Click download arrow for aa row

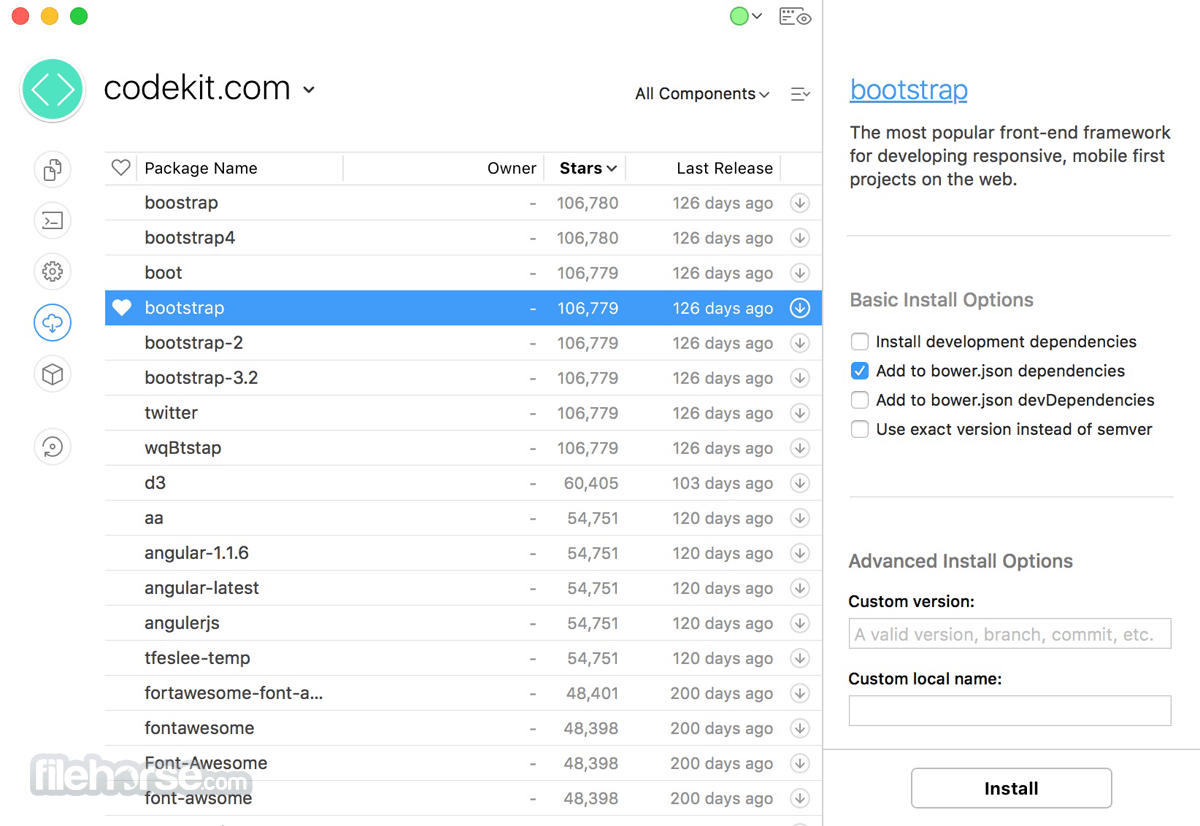coord(800,518)
